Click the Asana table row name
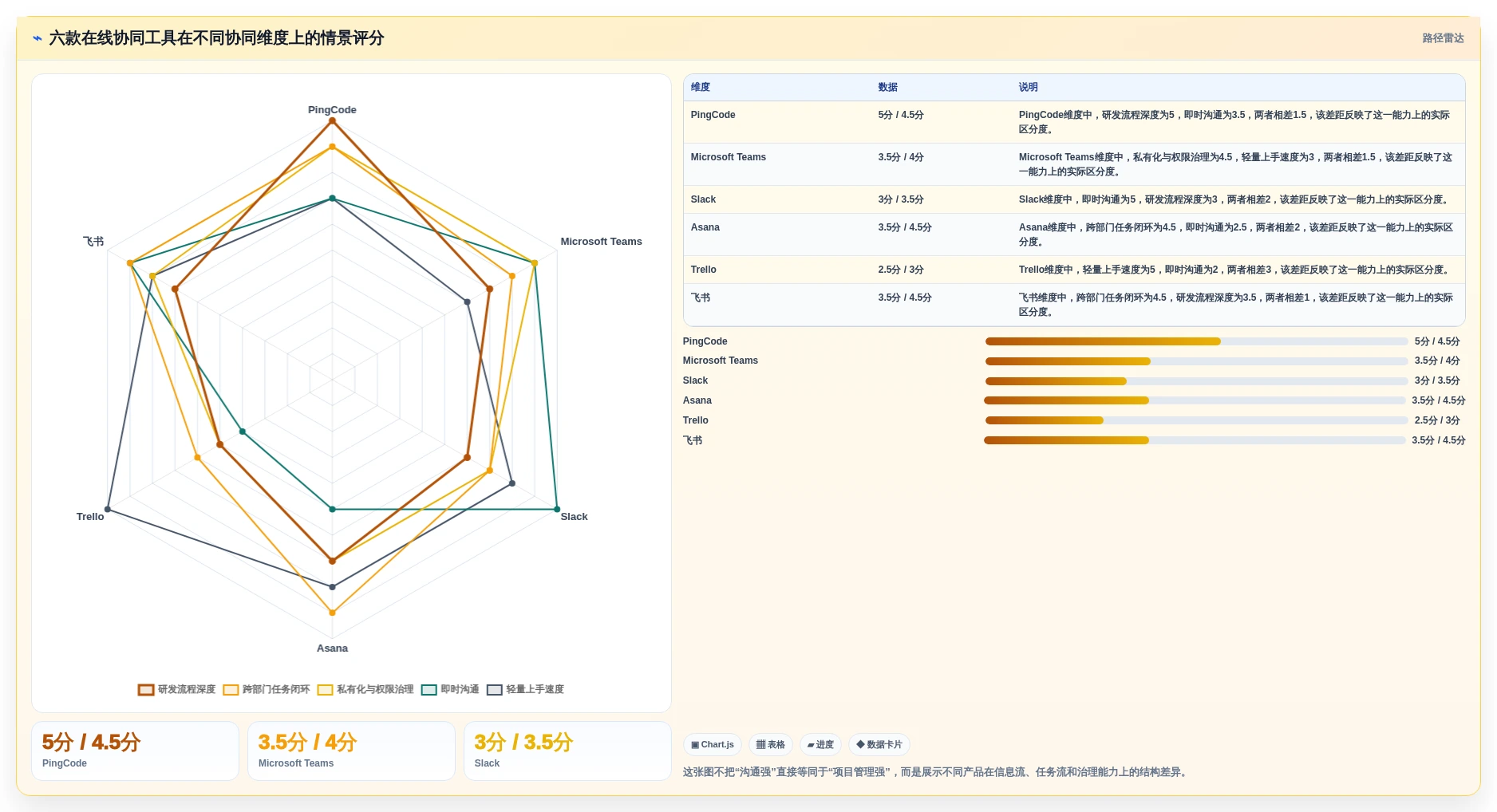 705,227
